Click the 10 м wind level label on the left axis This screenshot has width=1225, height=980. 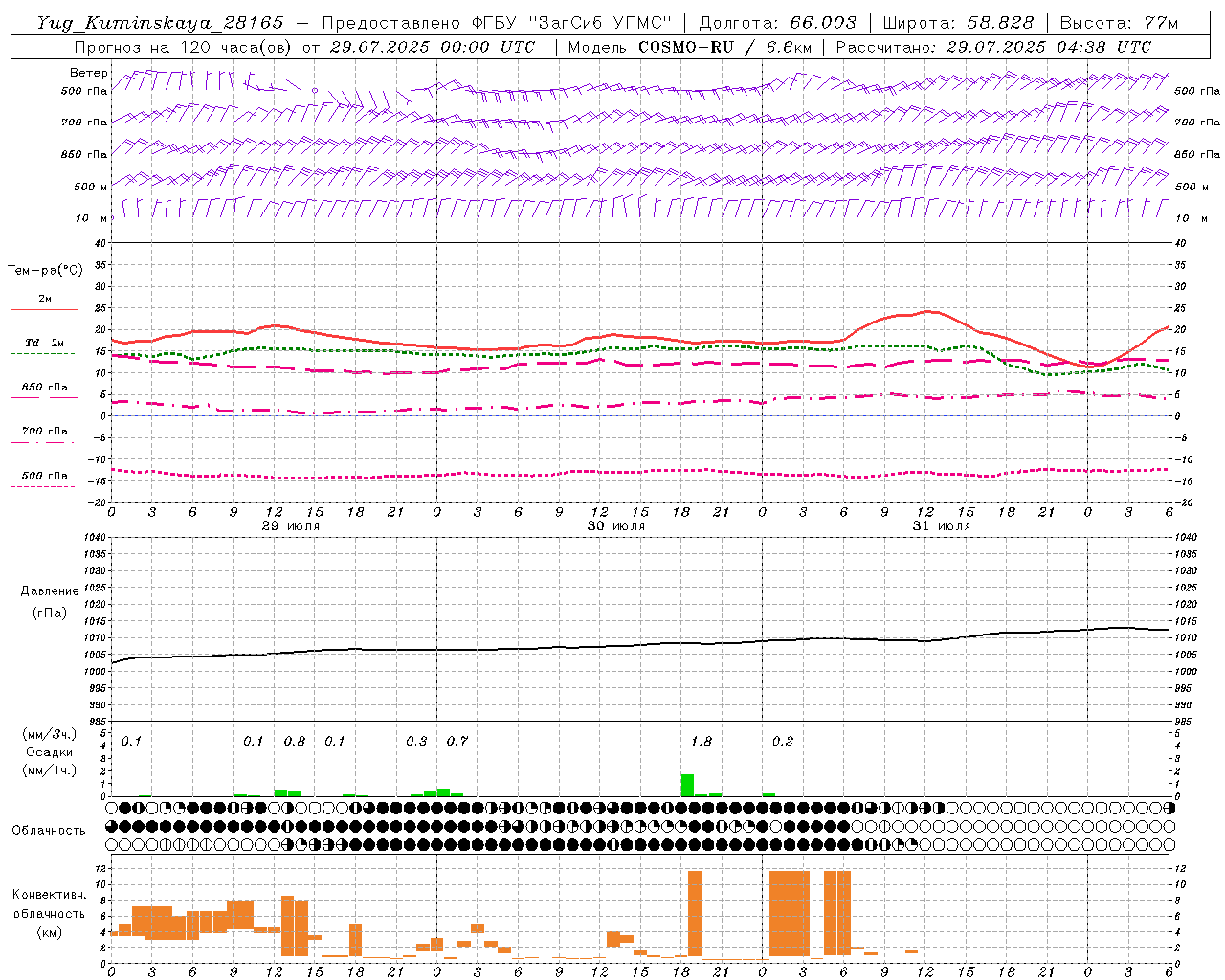(92, 218)
